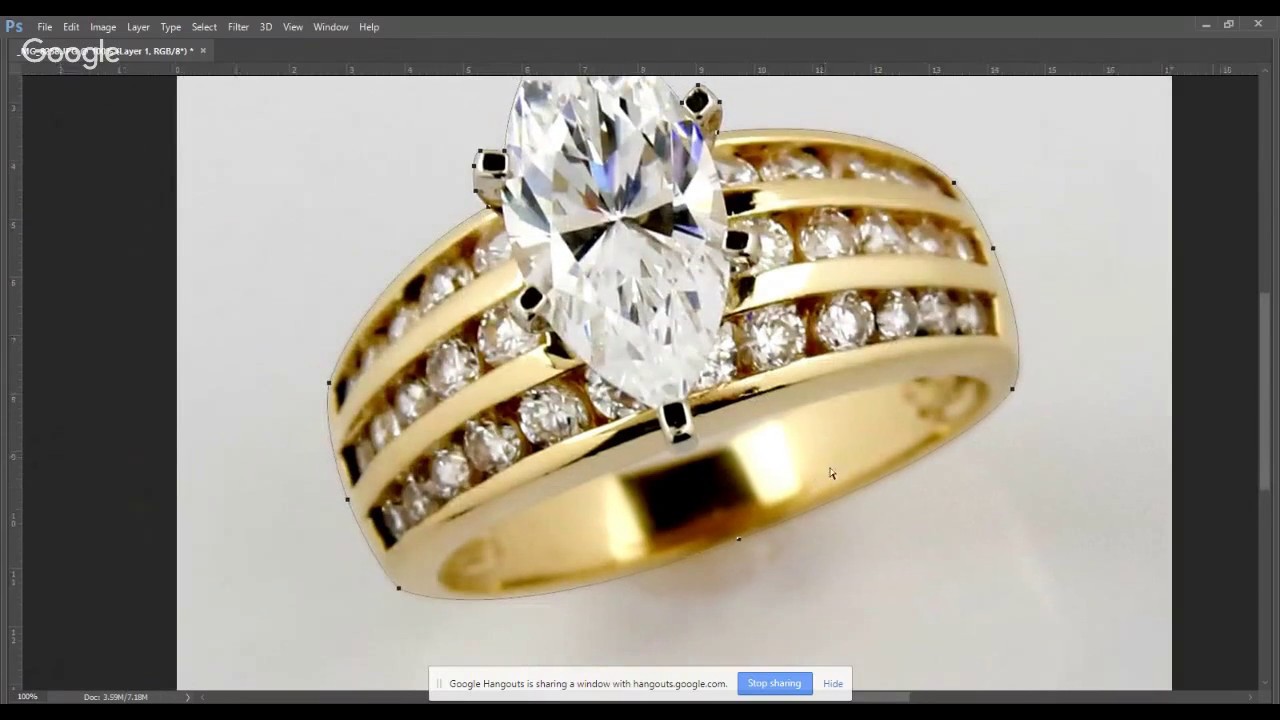The width and height of the screenshot is (1280, 720).
Task: Open the Type menu
Action: coord(171,27)
